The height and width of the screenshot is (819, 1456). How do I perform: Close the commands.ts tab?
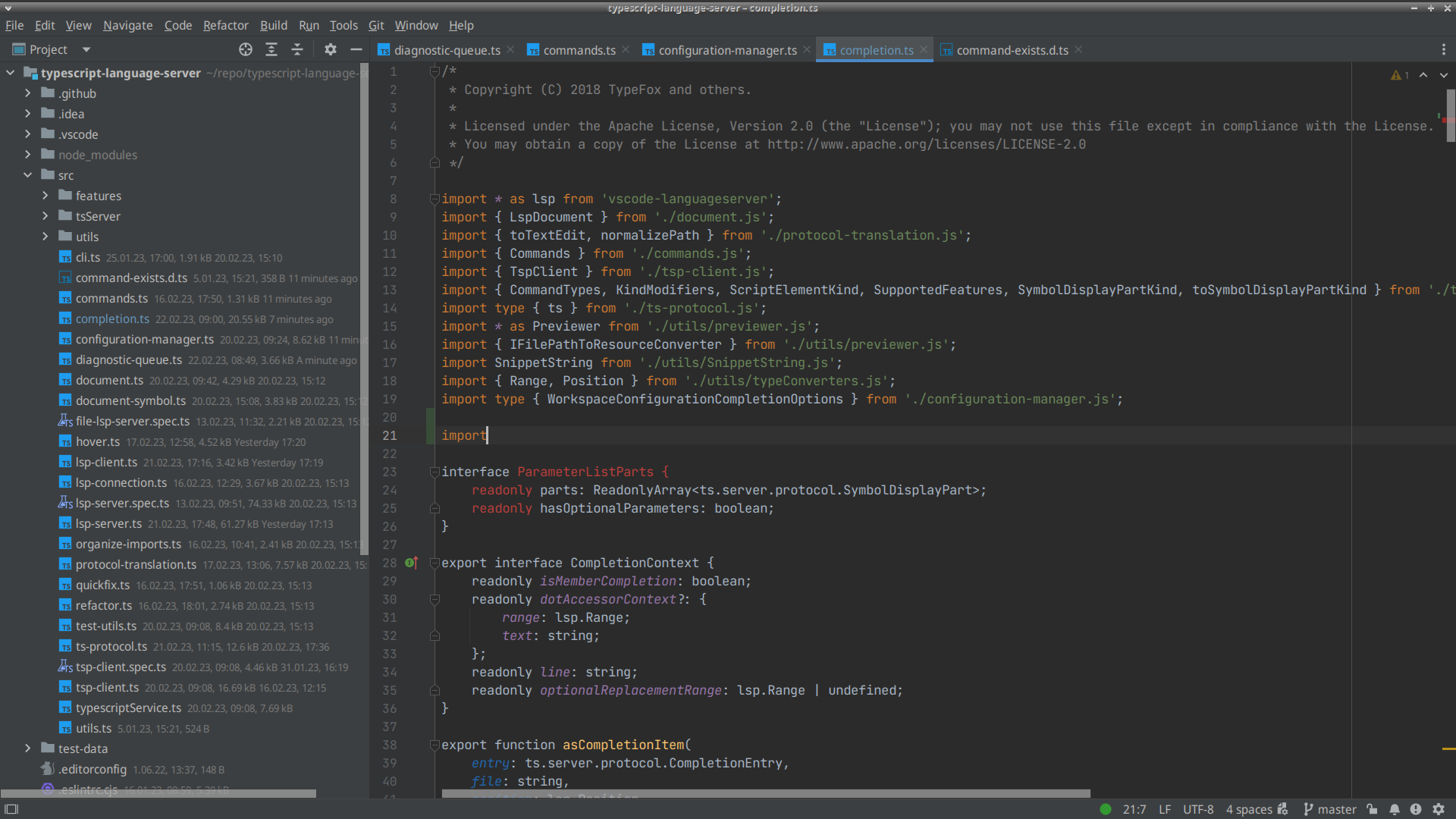[626, 49]
